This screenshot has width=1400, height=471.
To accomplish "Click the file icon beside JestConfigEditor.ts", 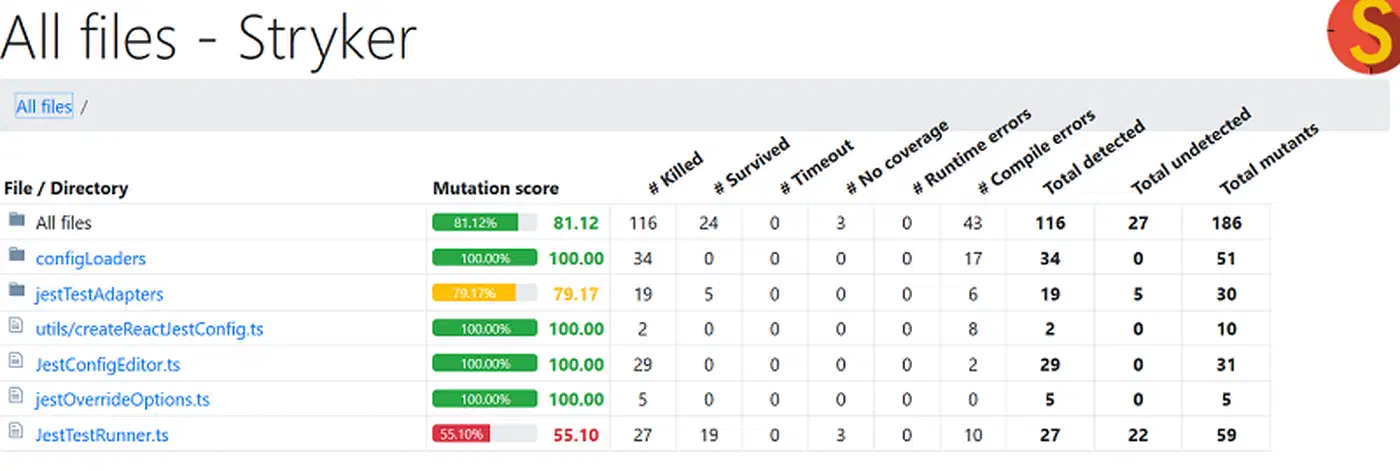I will click(x=15, y=363).
